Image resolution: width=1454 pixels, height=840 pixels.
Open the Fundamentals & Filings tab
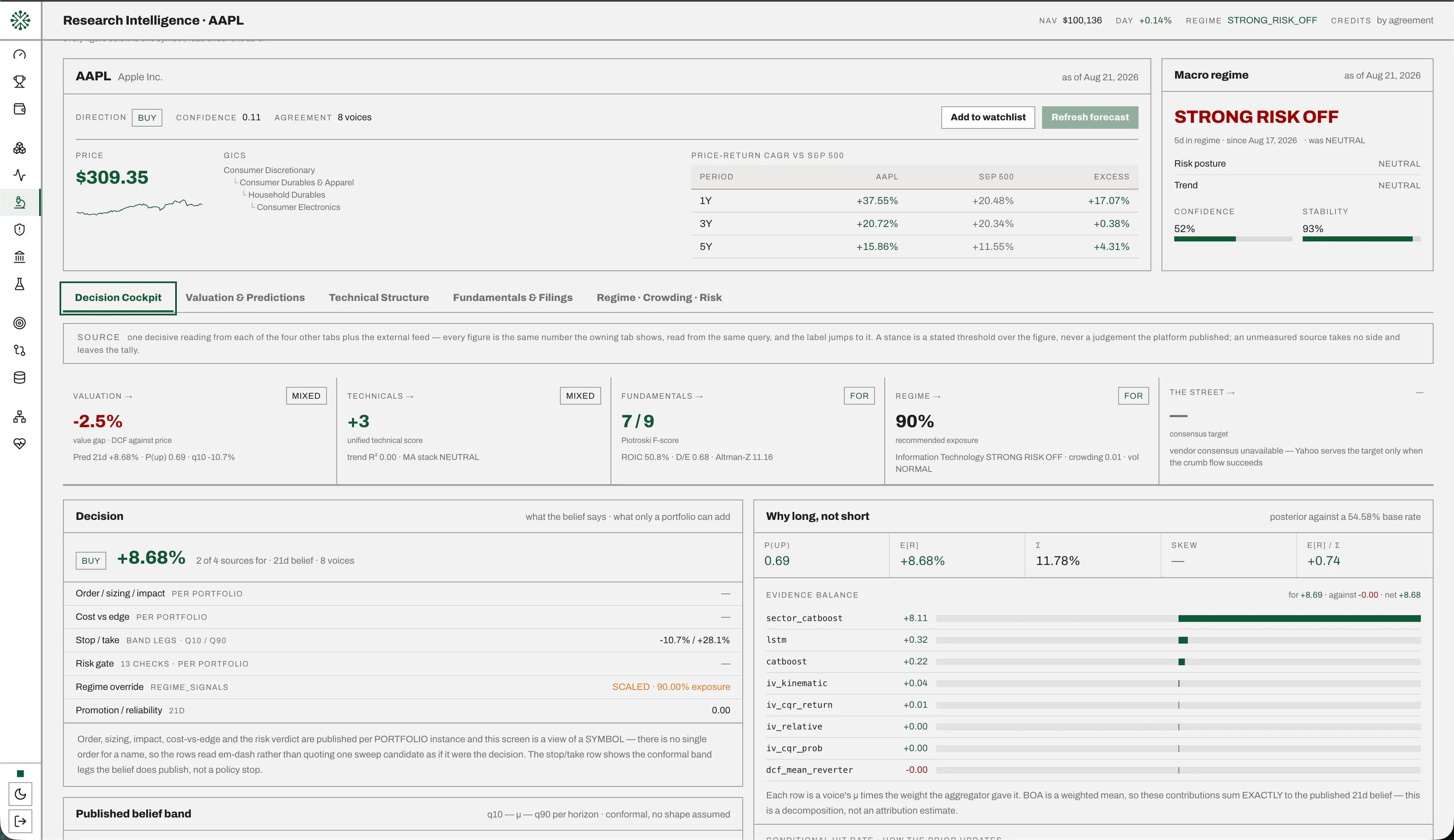[x=513, y=298]
